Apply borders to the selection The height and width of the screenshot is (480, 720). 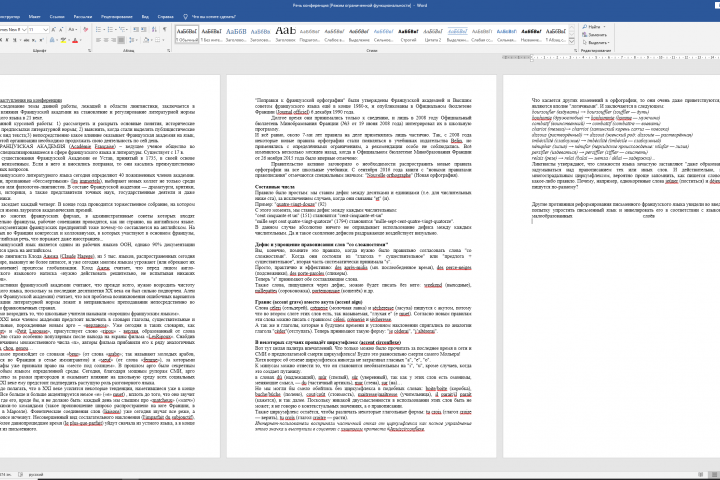[x=158, y=40]
